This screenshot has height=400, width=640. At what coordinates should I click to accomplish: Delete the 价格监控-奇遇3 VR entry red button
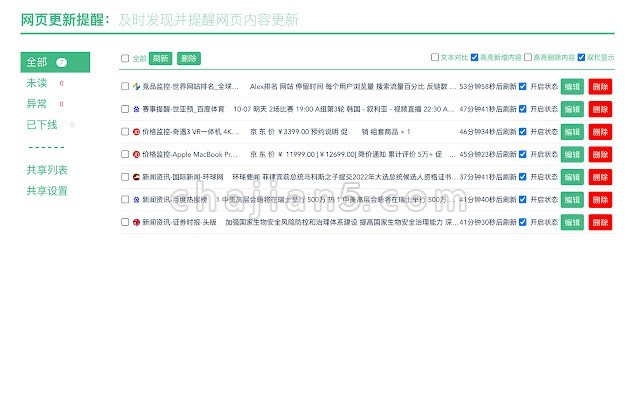click(600, 132)
